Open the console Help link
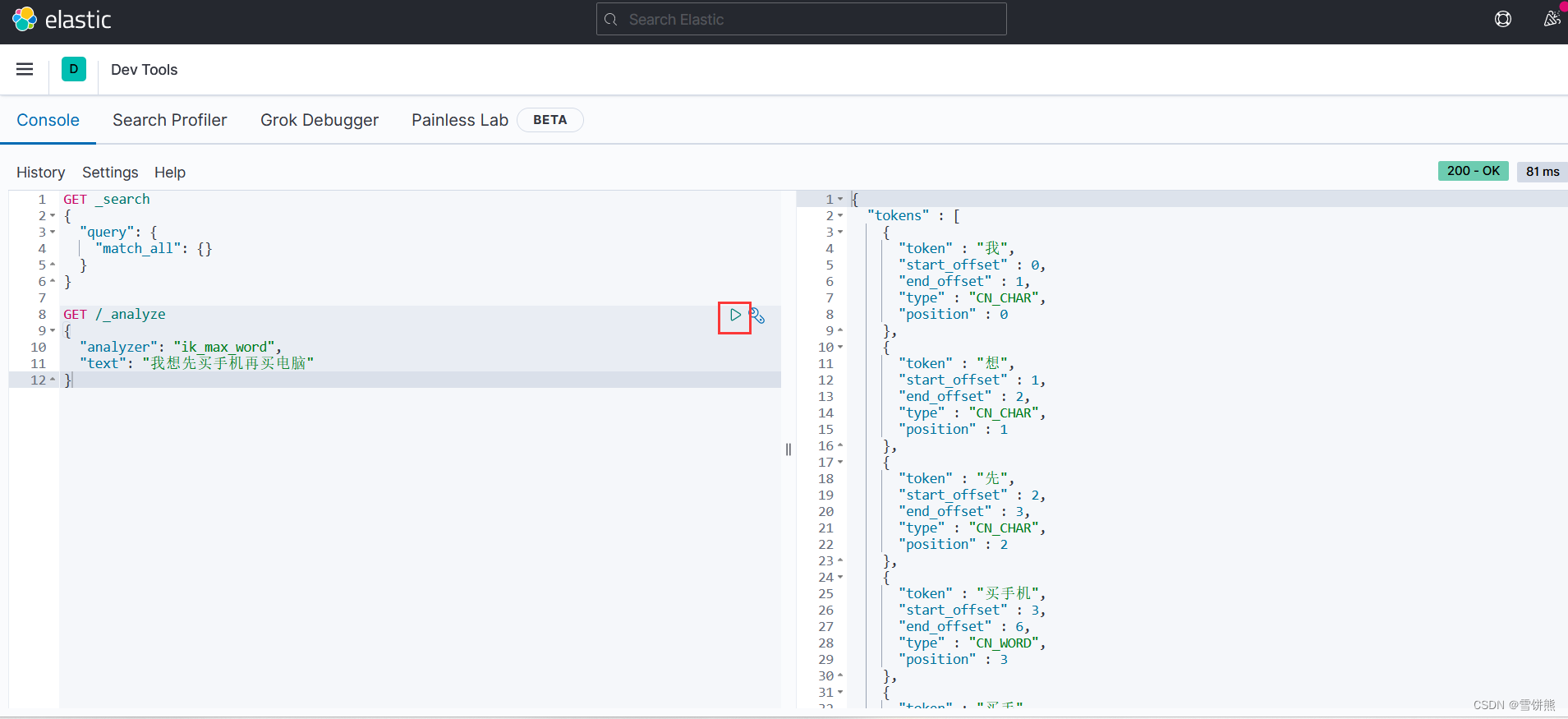The image size is (1568, 719). (x=170, y=173)
